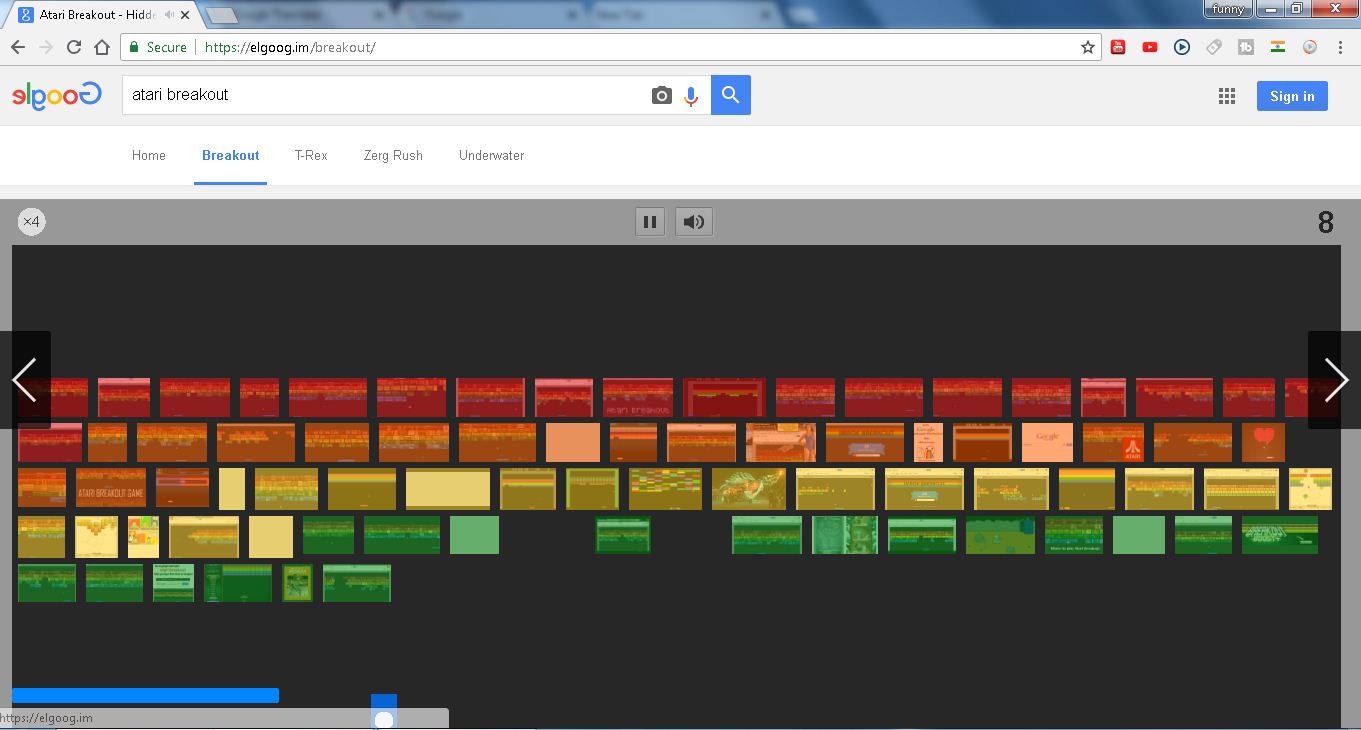Click the India flag extension icon
Image resolution: width=1361 pixels, height=730 pixels.
pos(1278,47)
